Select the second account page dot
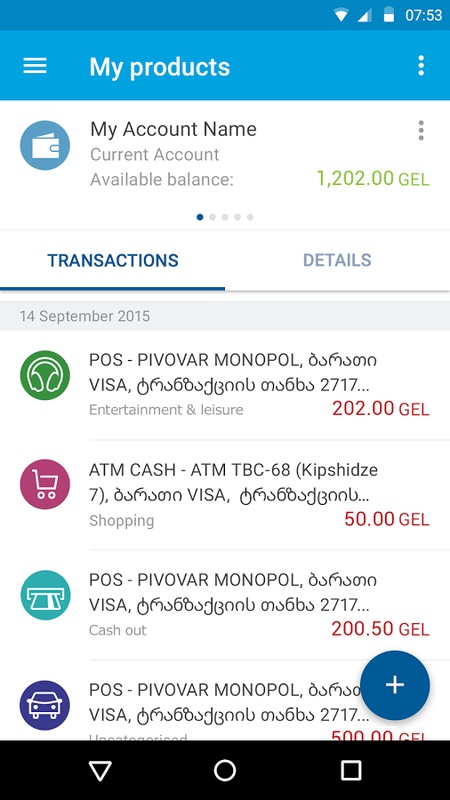450x800 pixels. 212,217
